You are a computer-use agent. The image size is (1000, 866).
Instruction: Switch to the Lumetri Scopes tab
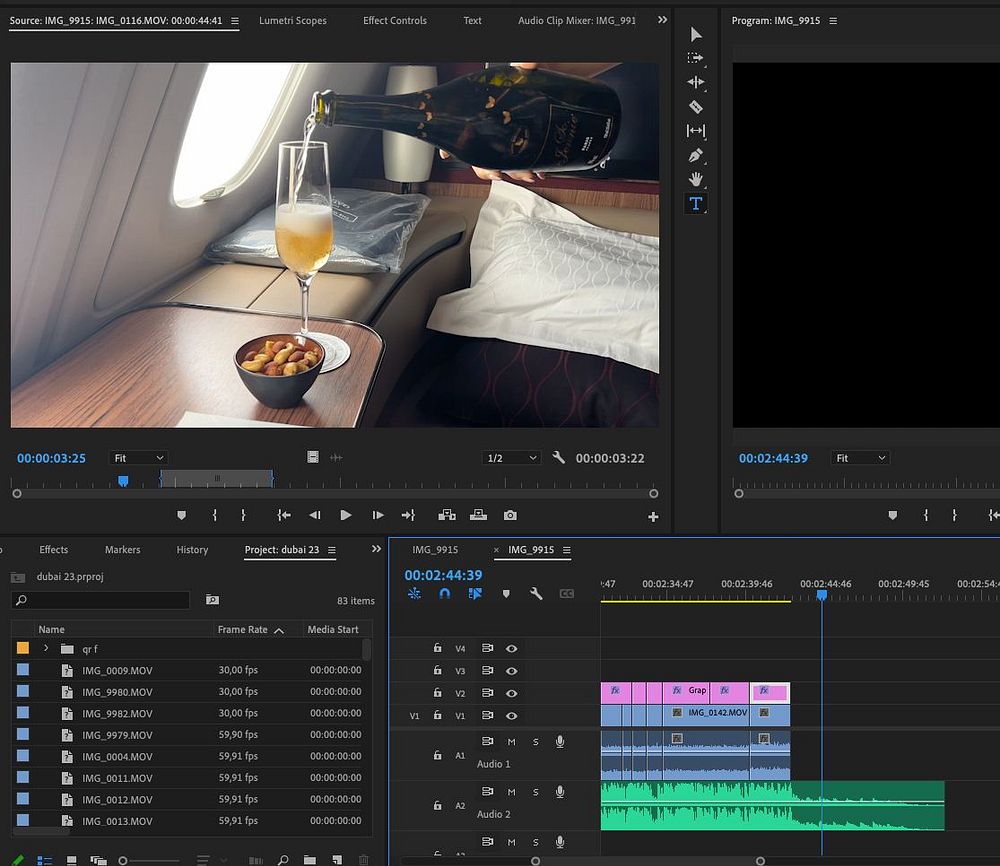[x=293, y=20]
